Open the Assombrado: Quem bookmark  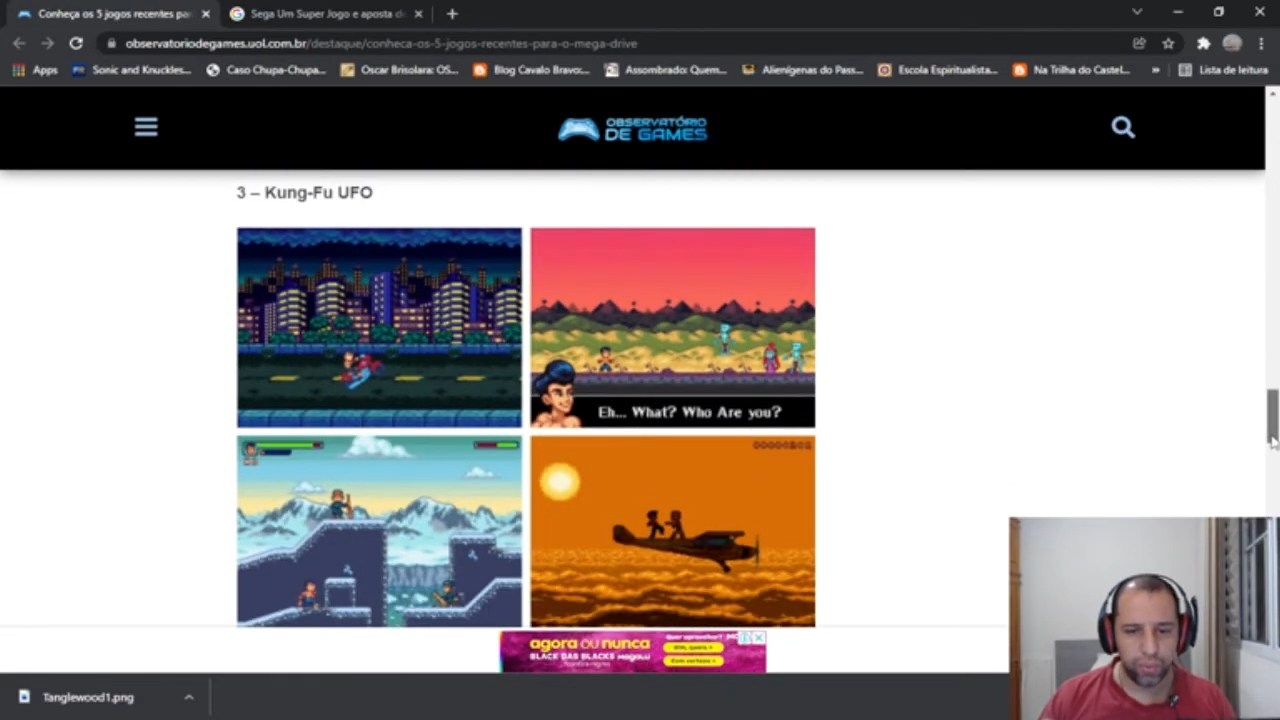click(666, 70)
